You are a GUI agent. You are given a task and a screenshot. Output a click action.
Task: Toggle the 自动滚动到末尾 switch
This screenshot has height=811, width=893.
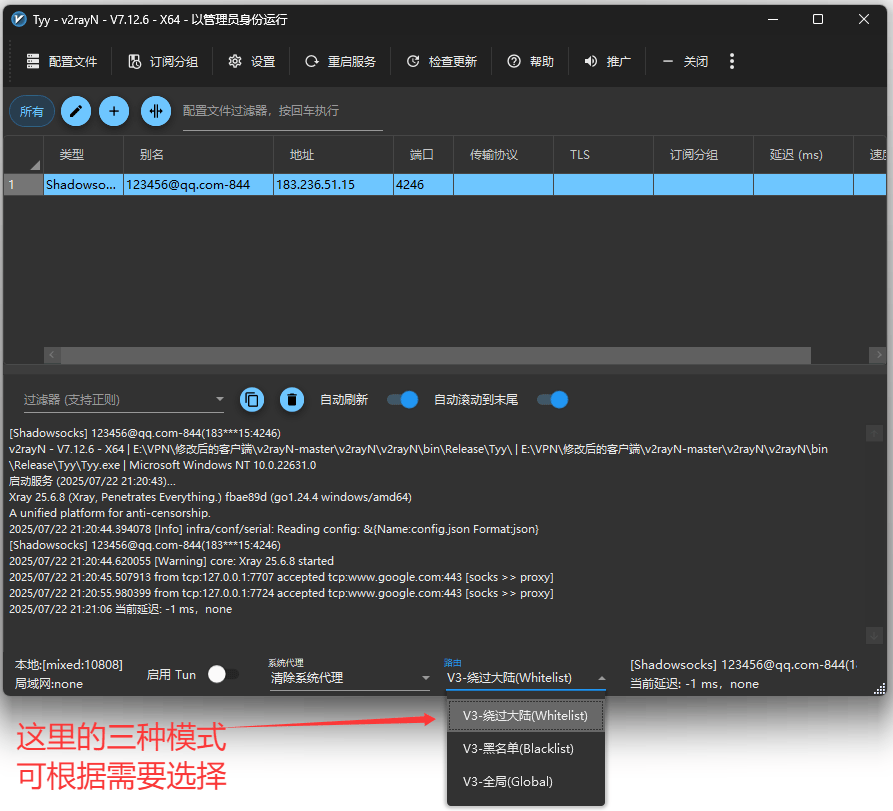[x=552, y=400]
